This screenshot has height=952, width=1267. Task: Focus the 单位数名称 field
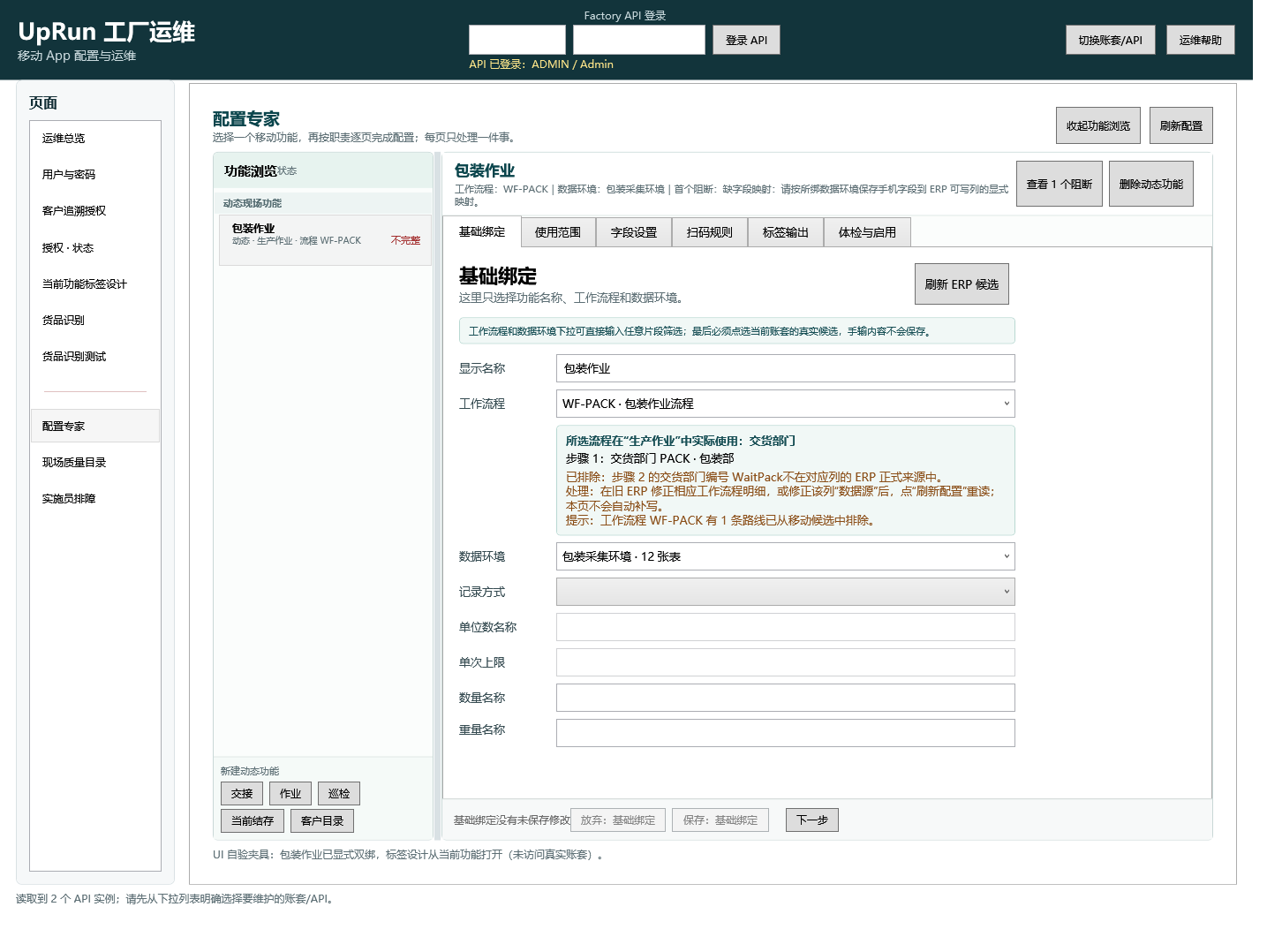(x=786, y=627)
